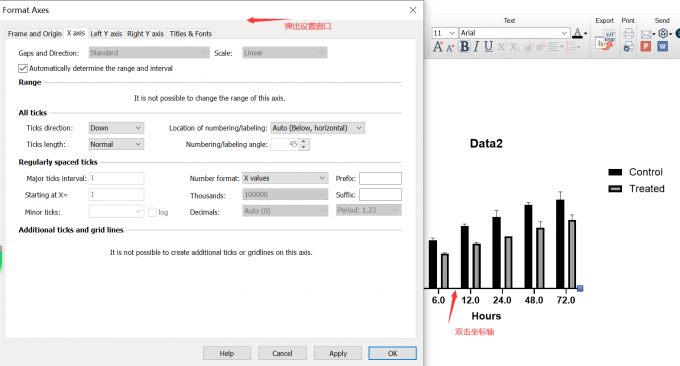
Task: Click the Prefix input field
Action: (380, 178)
